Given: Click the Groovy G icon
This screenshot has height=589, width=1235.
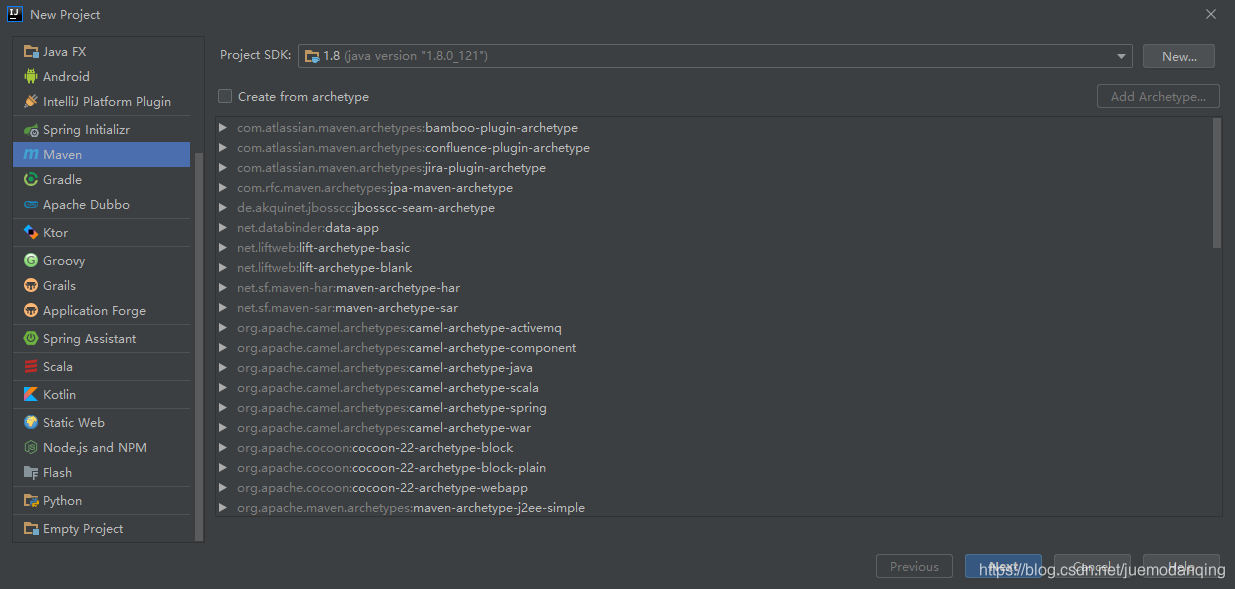Looking at the screenshot, I should pyautogui.click(x=31, y=261).
